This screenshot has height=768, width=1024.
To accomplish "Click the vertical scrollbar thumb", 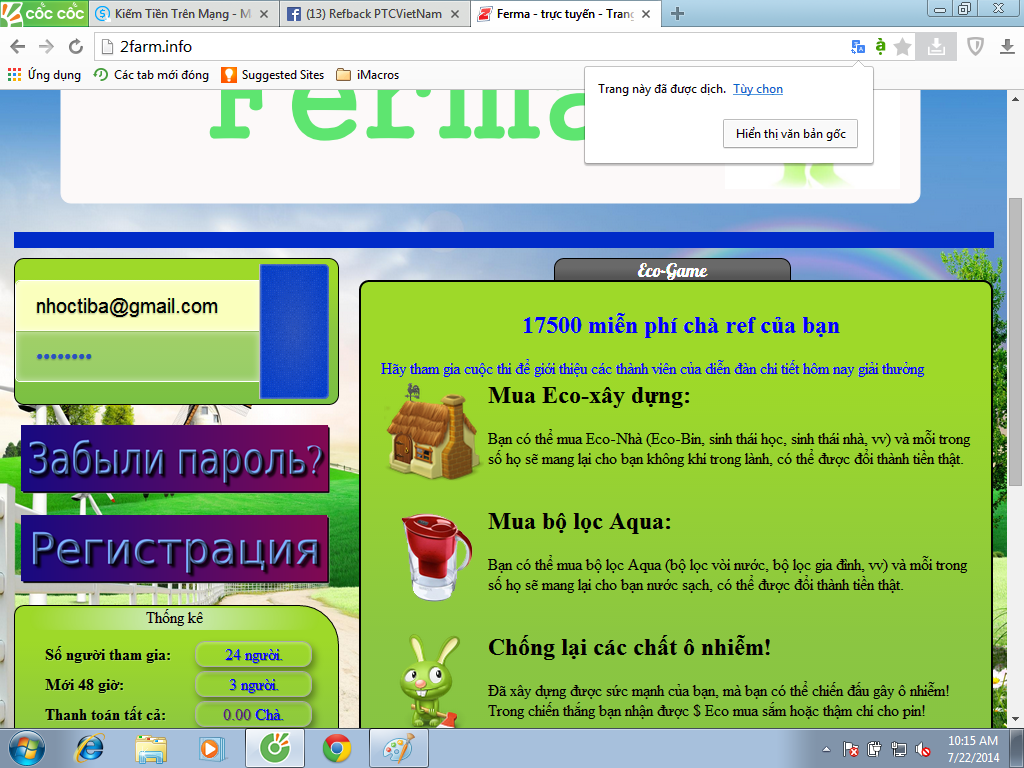I will point(1016,341).
